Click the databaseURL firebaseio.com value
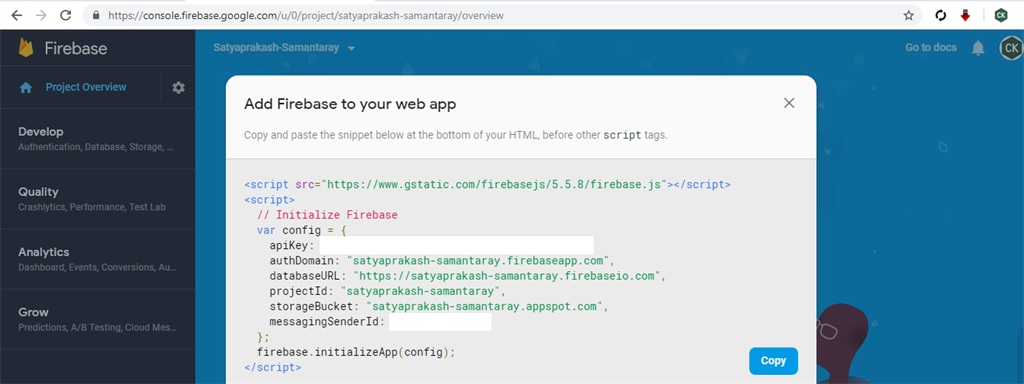 pos(506,276)
